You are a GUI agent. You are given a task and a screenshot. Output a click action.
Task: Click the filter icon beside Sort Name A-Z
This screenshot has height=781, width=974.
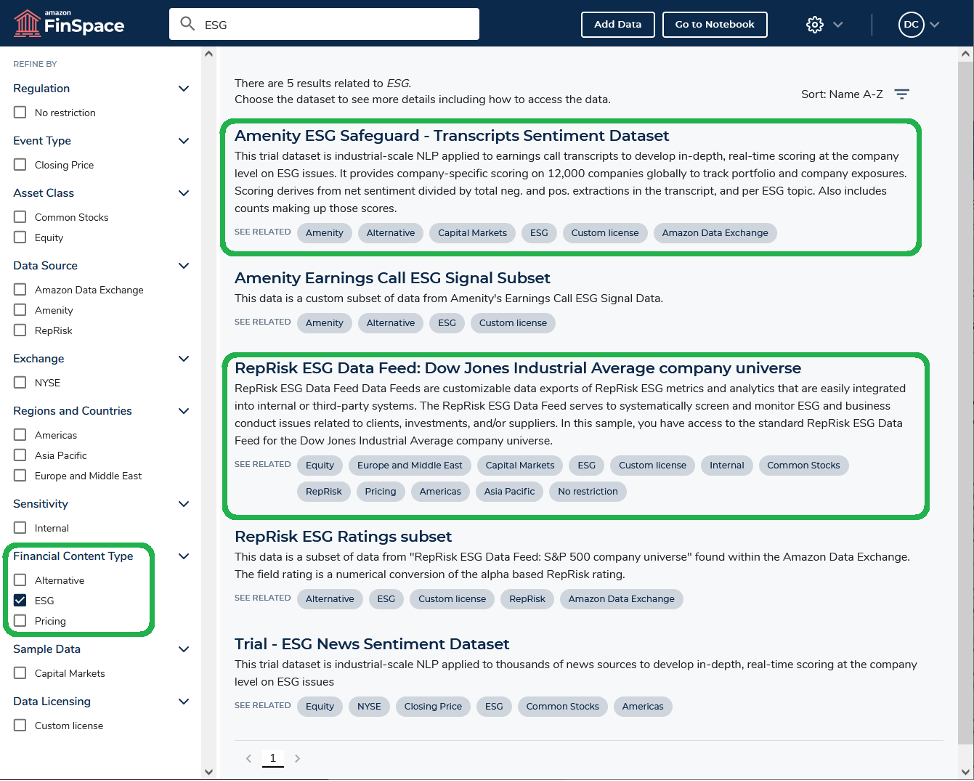(901, 92)
